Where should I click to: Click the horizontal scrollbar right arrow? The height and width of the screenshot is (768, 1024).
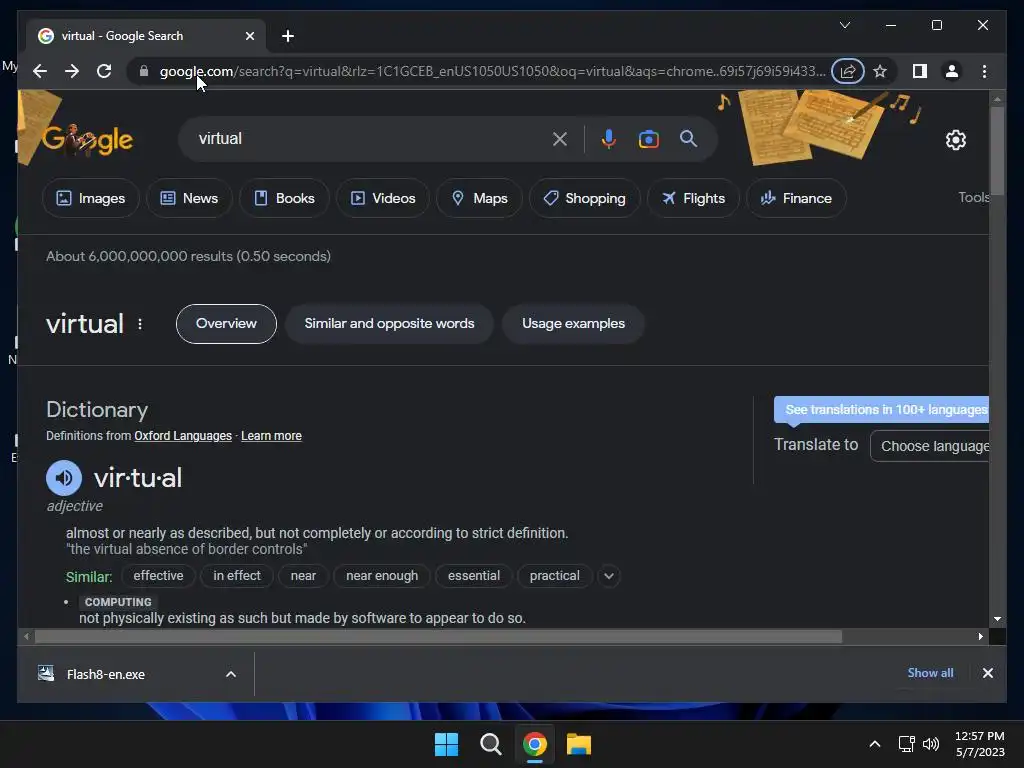[x=980, y=636]
